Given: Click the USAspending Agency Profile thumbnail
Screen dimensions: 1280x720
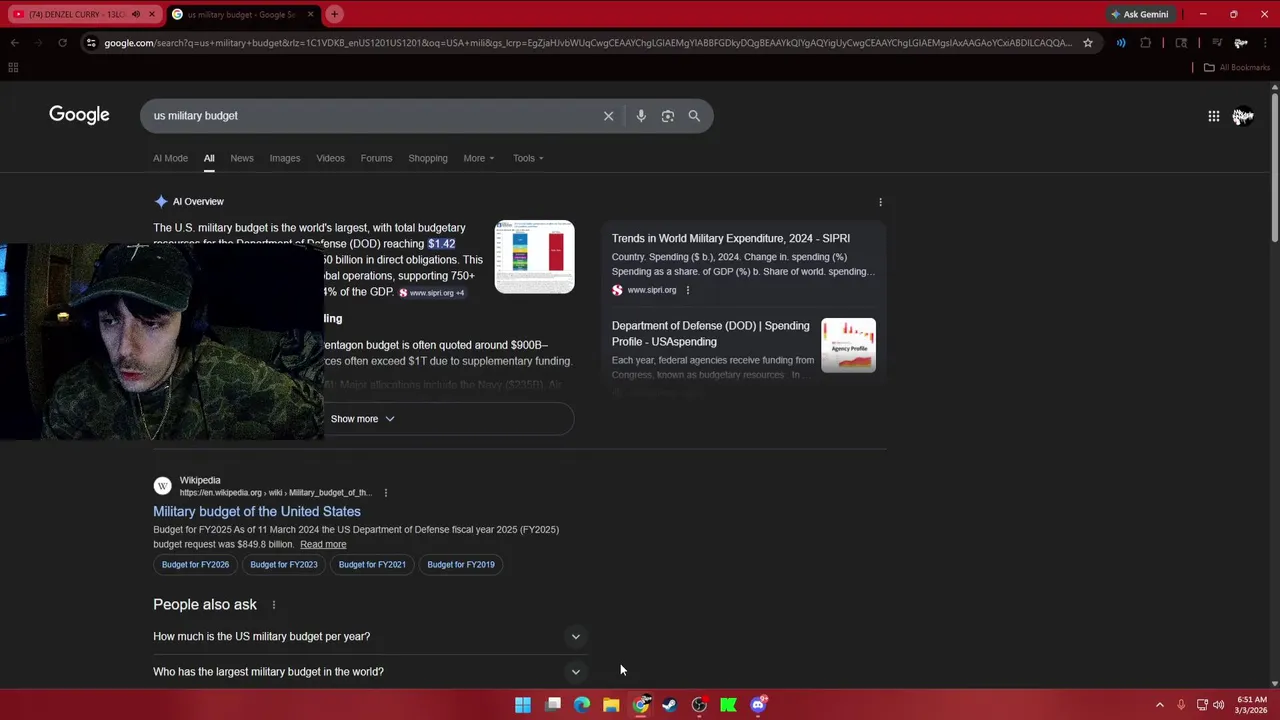Looking at the screenshot, I should pyautogui.click(x=848, y=345).
